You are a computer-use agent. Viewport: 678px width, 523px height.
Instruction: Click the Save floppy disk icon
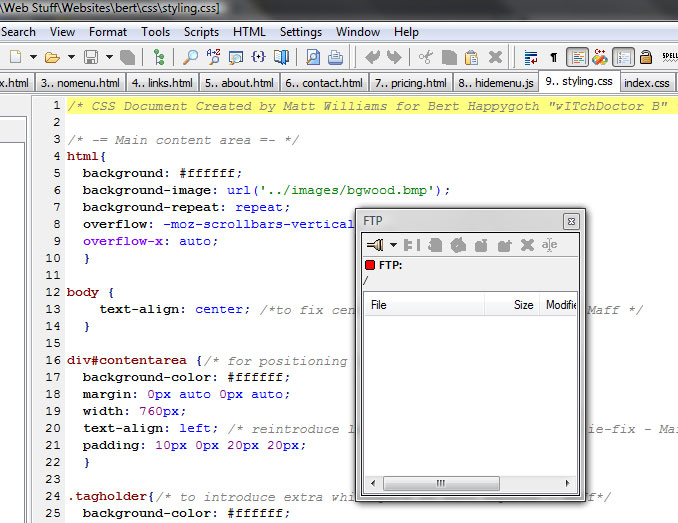(x=91, y=58)
